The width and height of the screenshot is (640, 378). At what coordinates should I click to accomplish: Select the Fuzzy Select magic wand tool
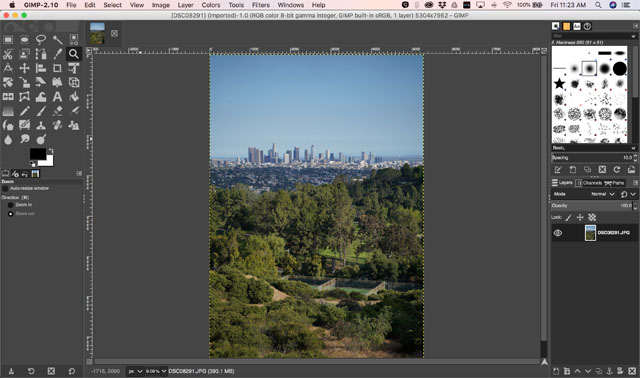[58, 40]
